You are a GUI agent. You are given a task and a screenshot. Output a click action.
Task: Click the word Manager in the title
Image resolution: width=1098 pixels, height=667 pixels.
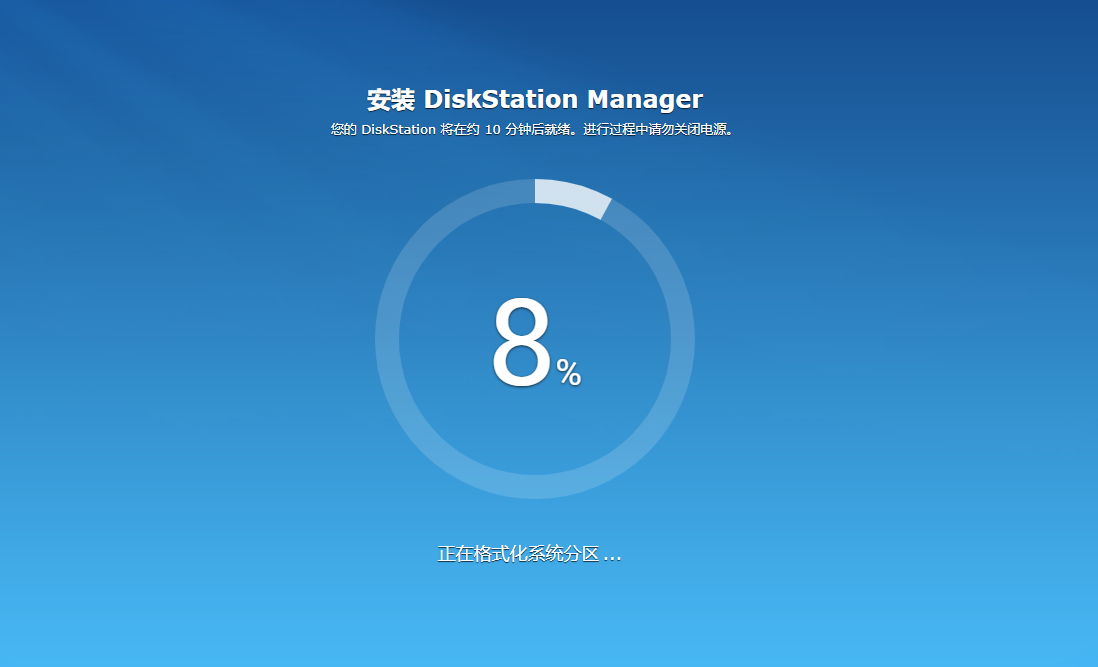point(645,100)
